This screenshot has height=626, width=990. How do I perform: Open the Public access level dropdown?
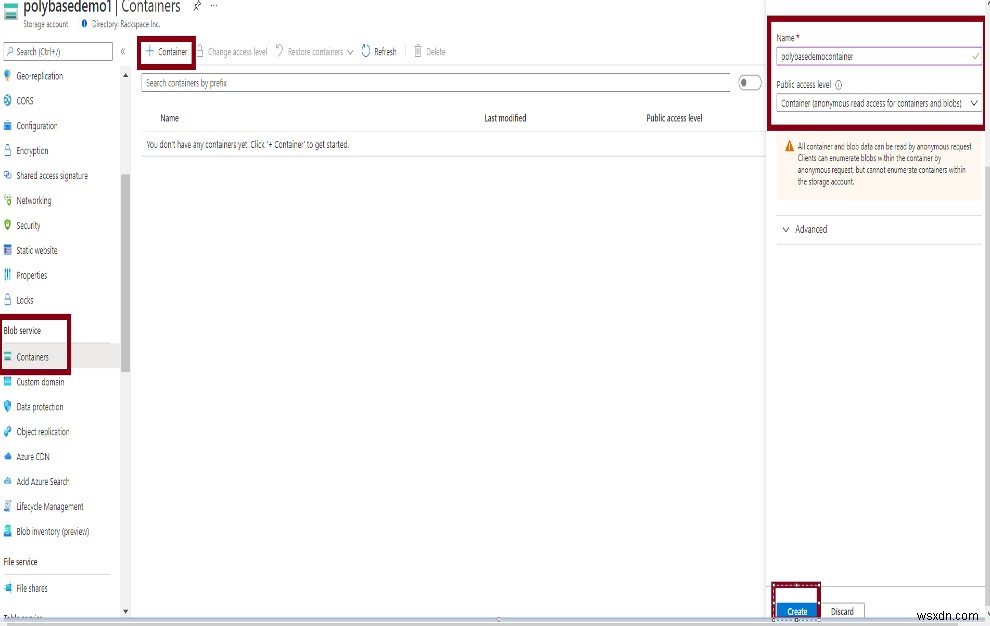click(878, 103)
